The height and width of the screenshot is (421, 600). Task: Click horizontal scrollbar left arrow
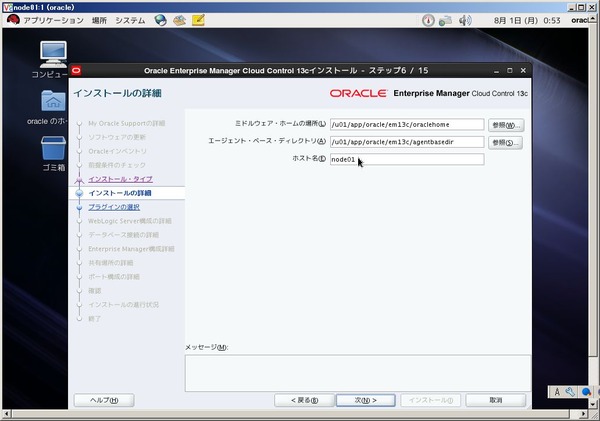tap(7, 414)
